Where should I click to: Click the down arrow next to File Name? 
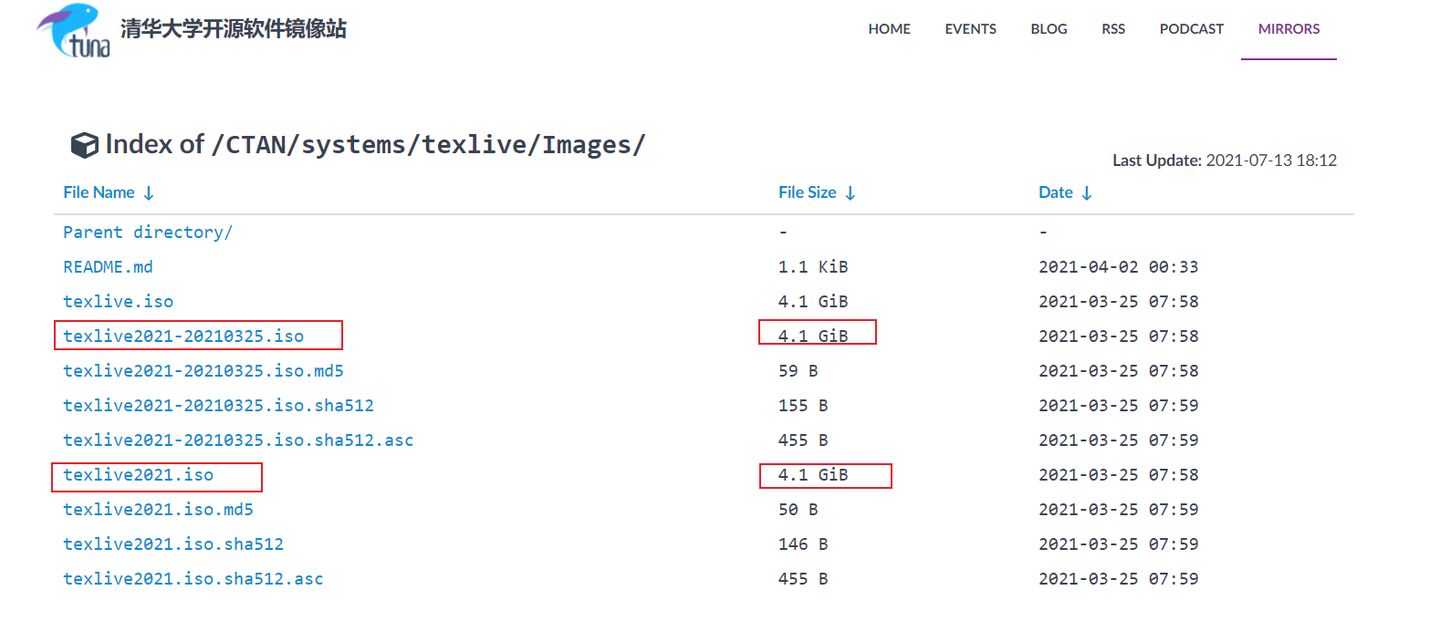[148, 192]
